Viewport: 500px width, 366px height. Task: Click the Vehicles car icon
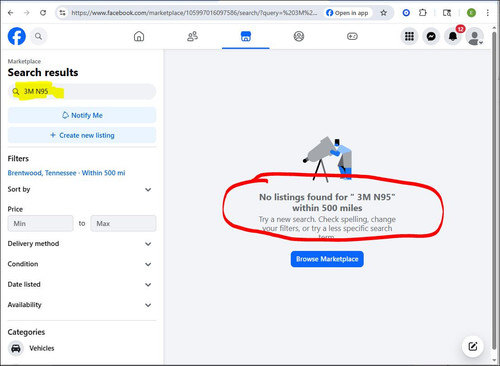[16, 348]
